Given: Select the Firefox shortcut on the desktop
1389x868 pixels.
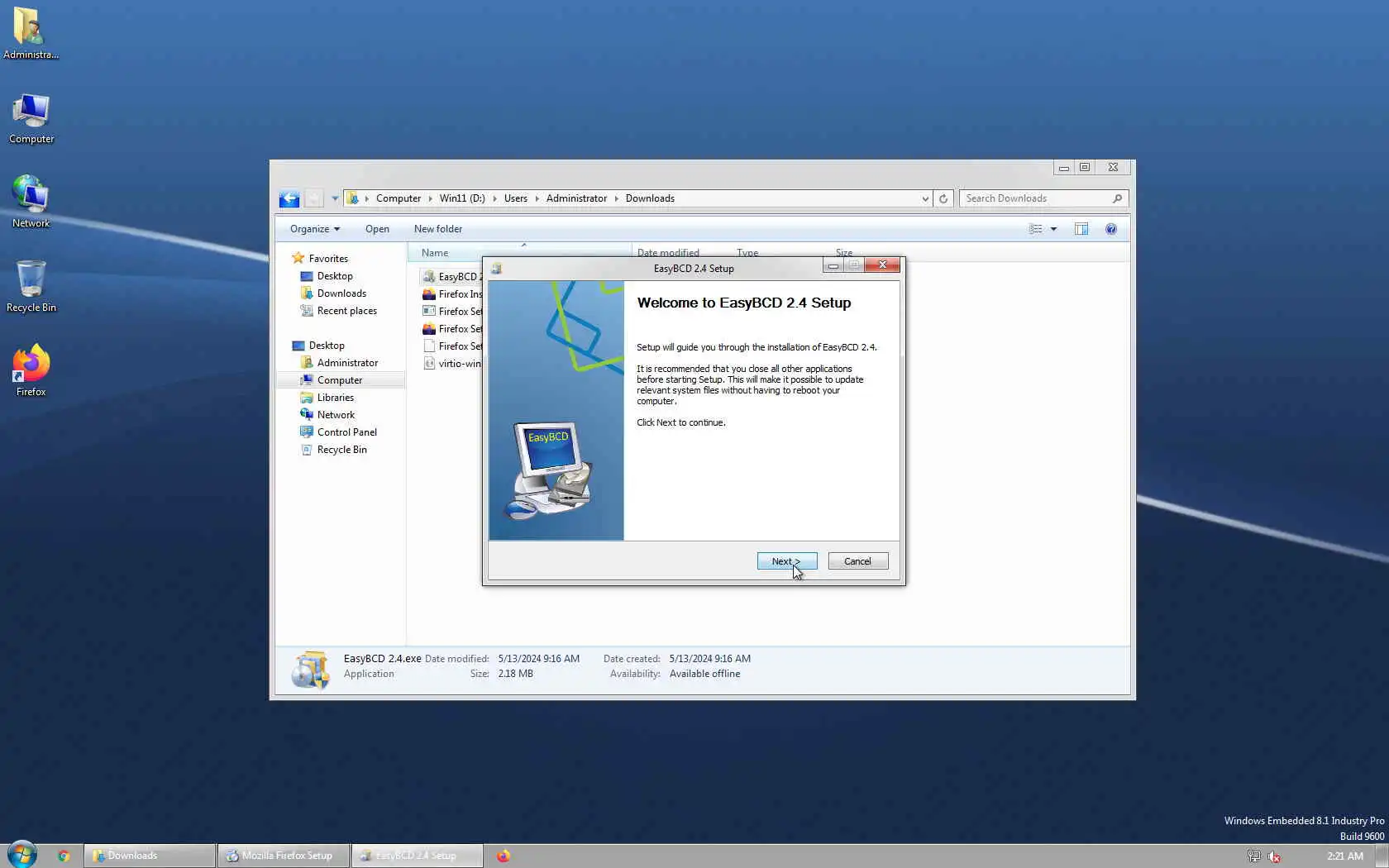Looking at the screenshot, I should (x=31, y=370).
